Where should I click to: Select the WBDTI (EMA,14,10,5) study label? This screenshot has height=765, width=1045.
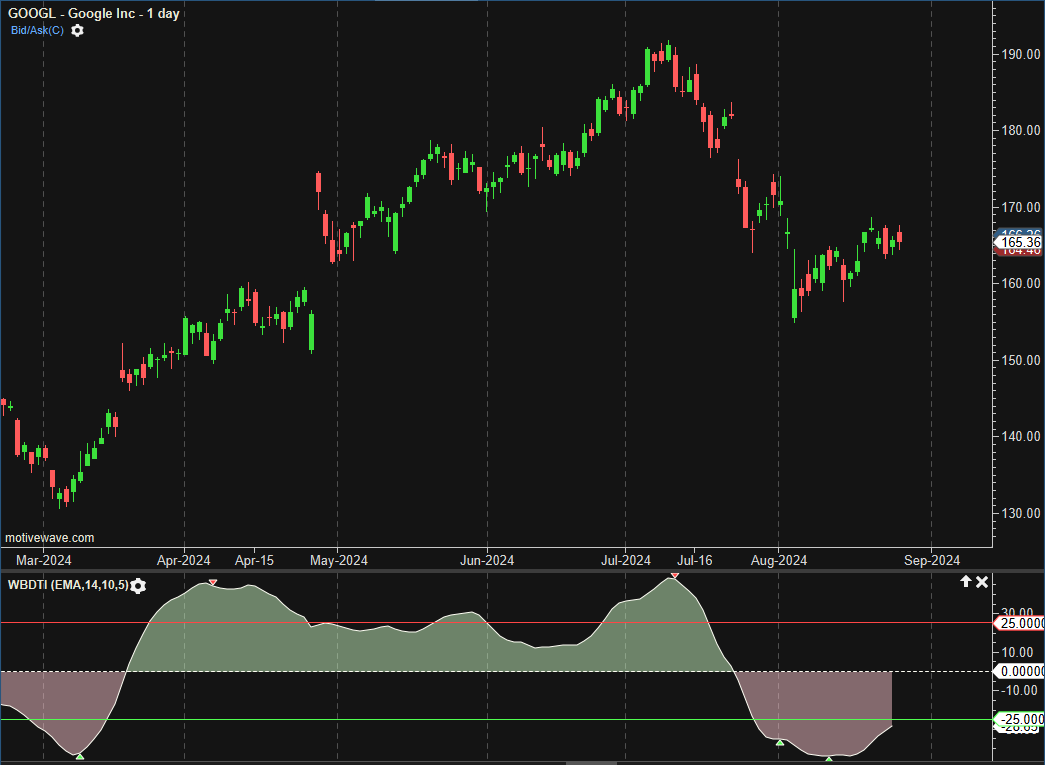[67, 584]
